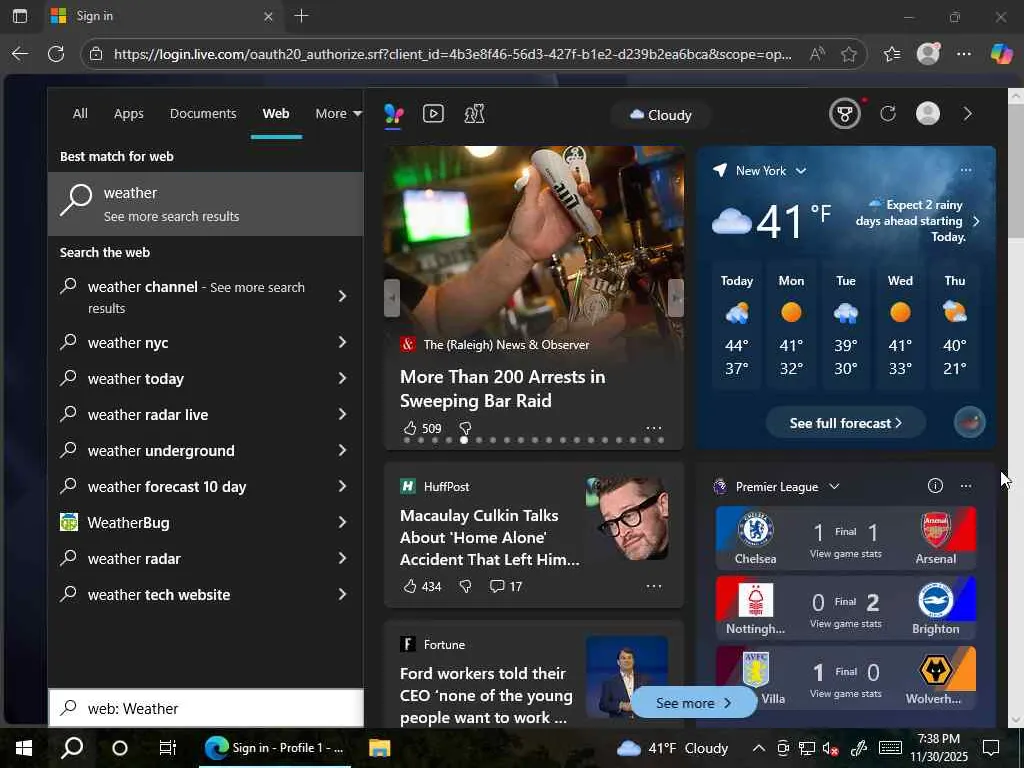Reload the page in Edge

[56, 54]
